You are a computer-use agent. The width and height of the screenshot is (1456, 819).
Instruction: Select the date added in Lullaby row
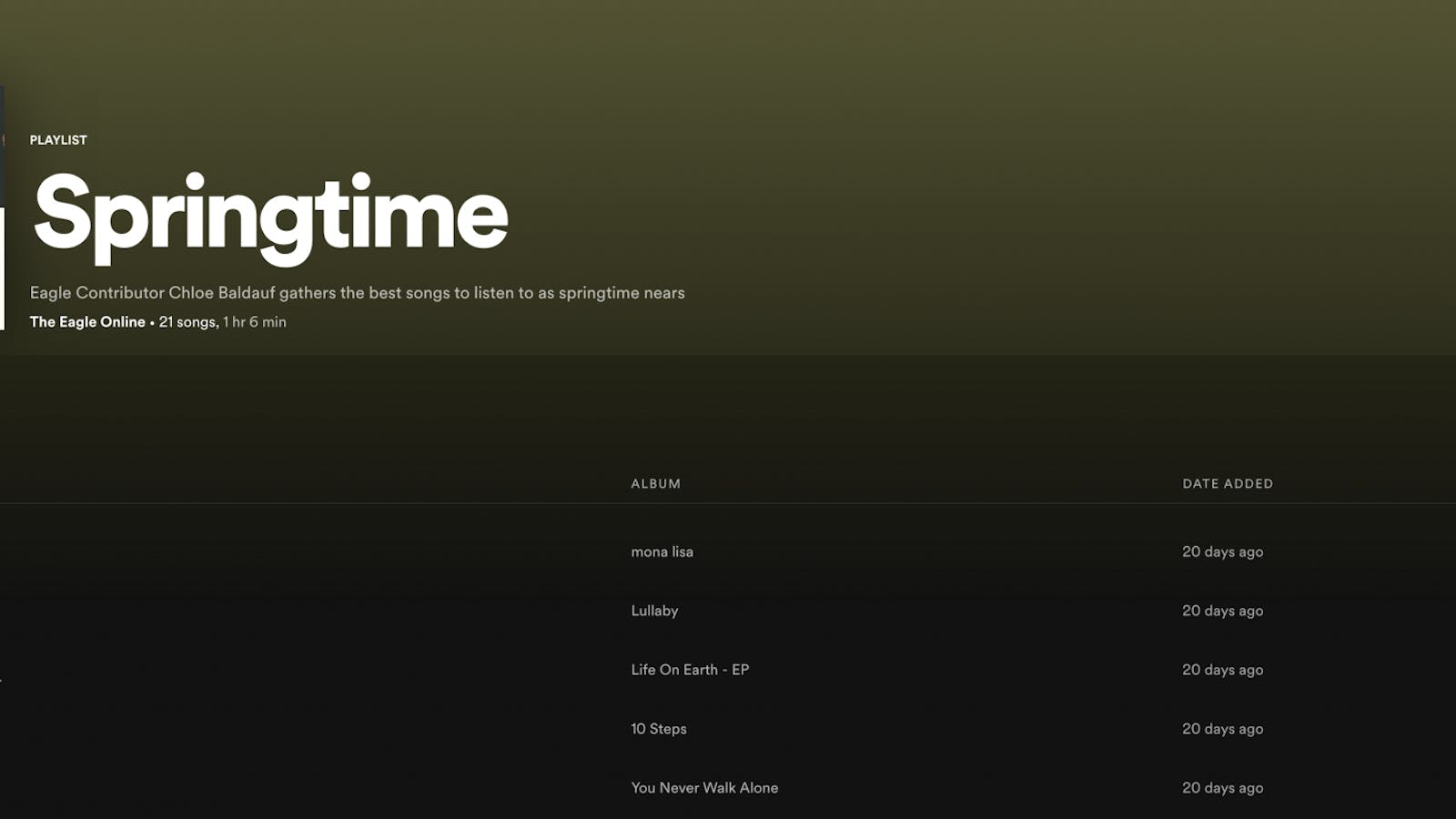pyautogui.click(x=1222, y=612)
